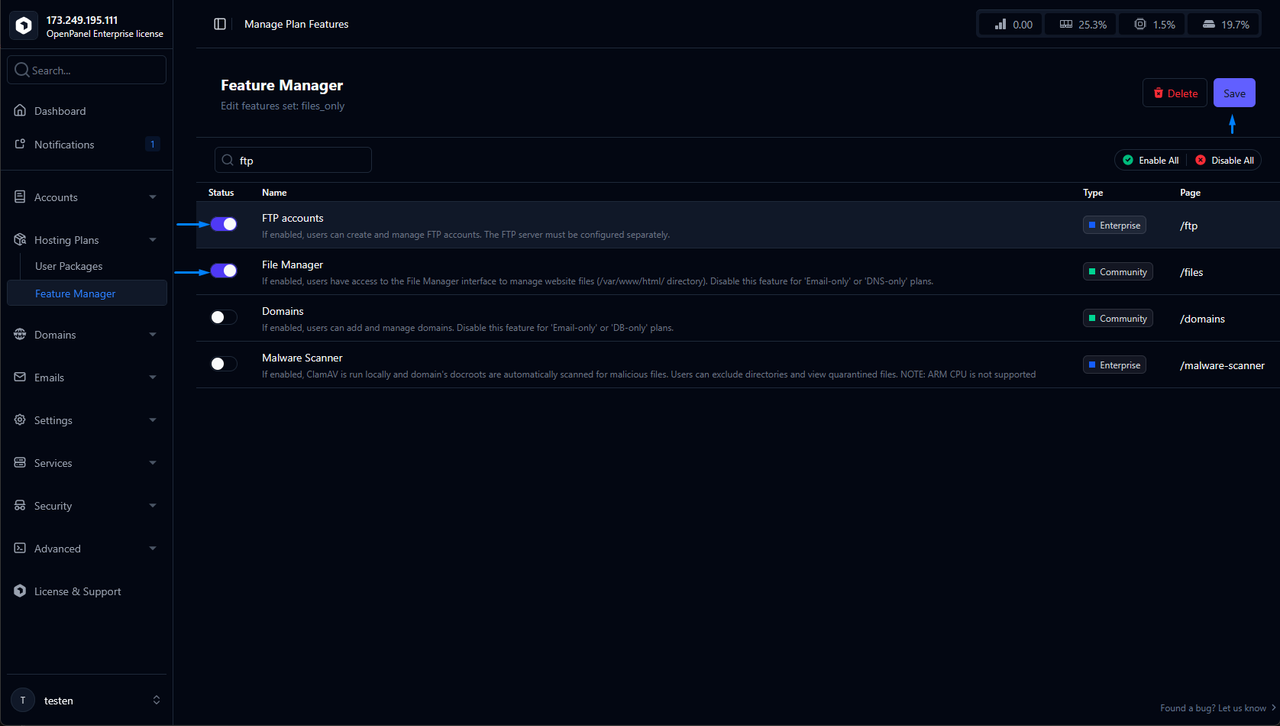Screen dimensions: 1280x726
Task: Click the Status column header
Action: click(221, 192)
